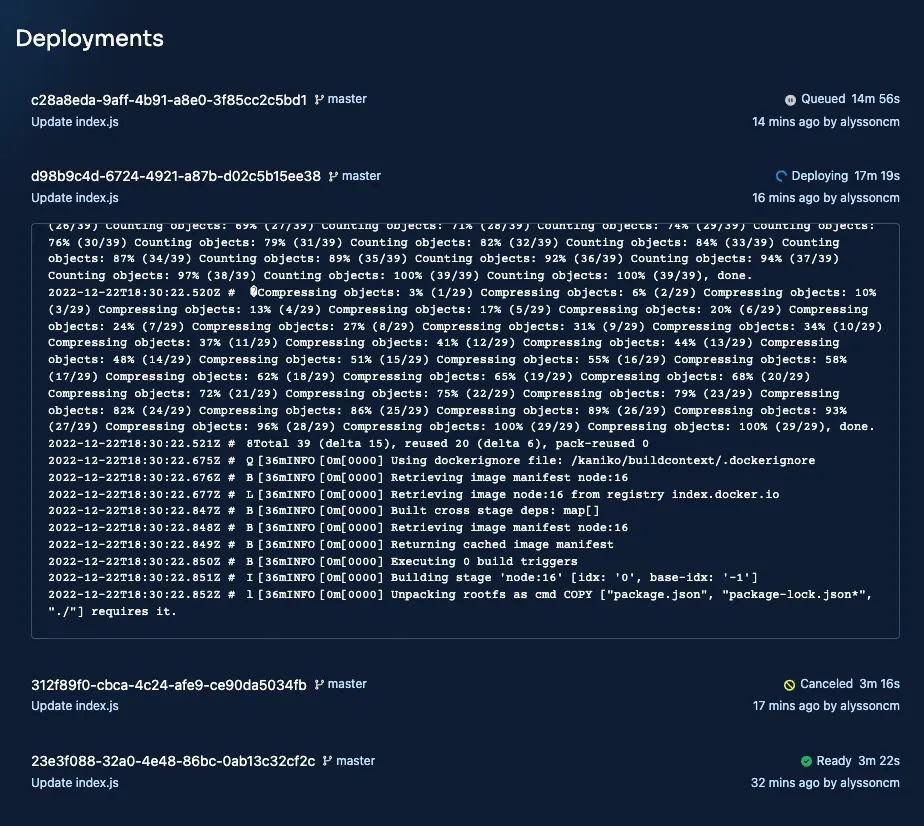Click log line 'Returning cached image manifest'

(331, 545)
